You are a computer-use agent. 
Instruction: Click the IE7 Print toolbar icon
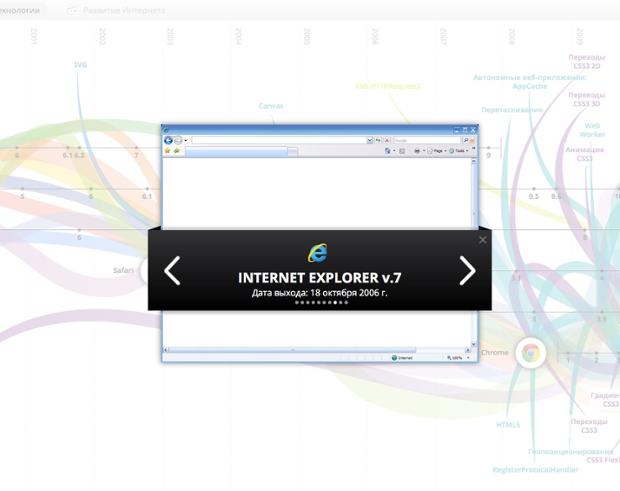tap(417, 151)
